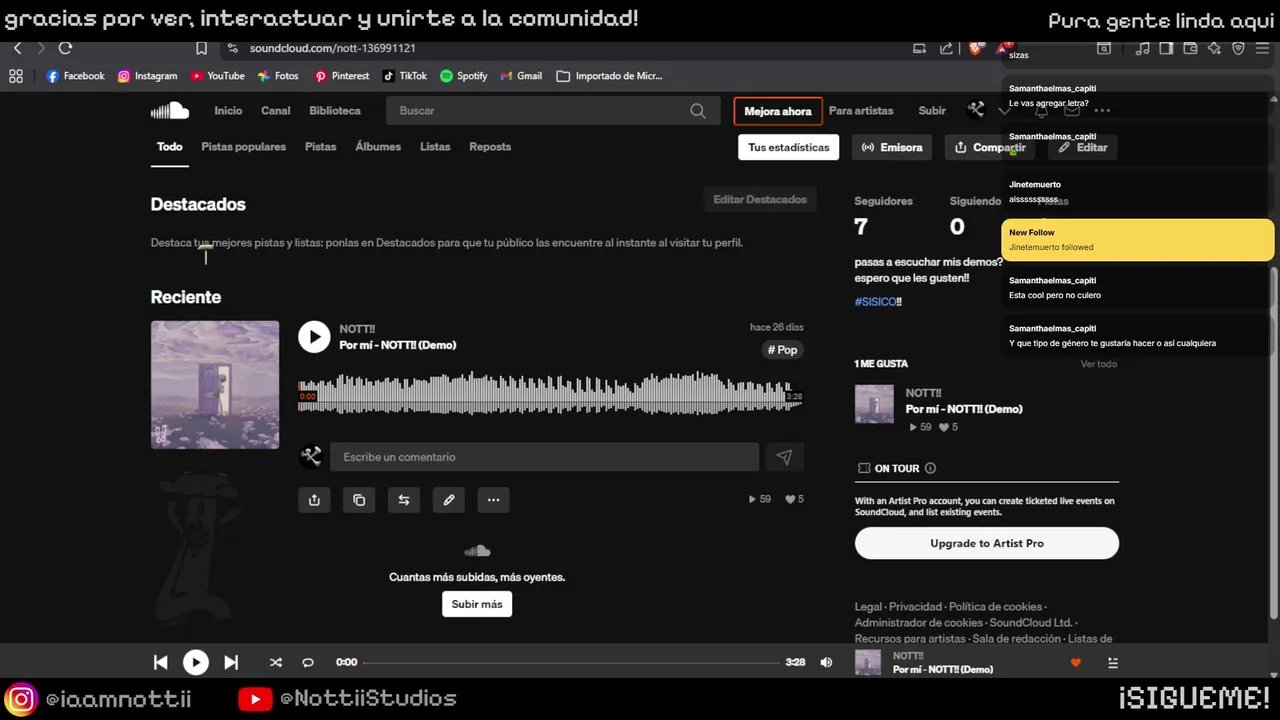Click the Editar Destacados button
Screen dimensions: 1280x720
[760, 200]
